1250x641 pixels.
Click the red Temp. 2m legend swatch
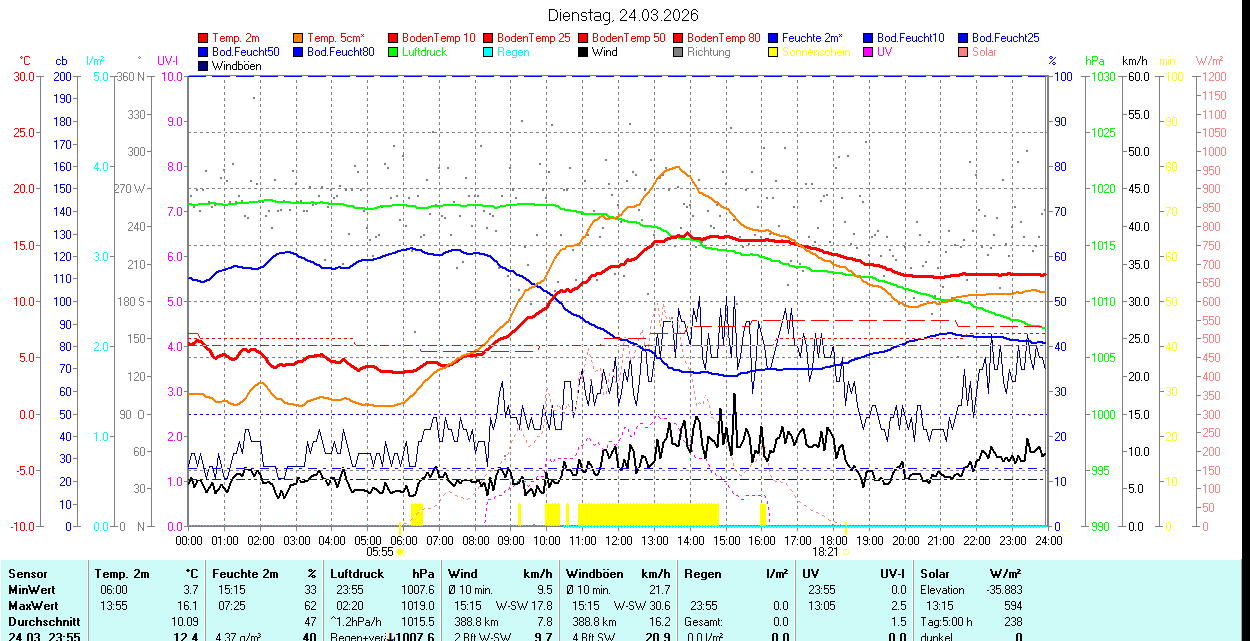(x=204, y=38)
